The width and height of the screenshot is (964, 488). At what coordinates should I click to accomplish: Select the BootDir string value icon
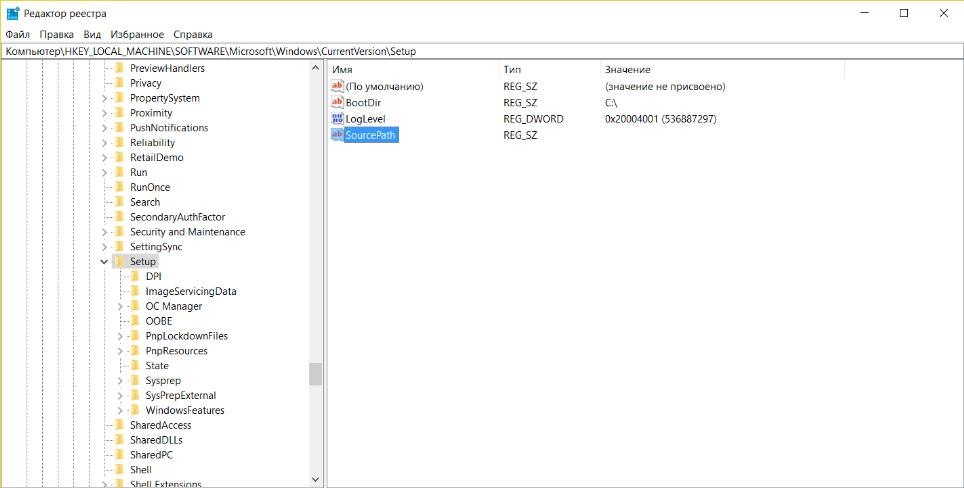[337, 103]
